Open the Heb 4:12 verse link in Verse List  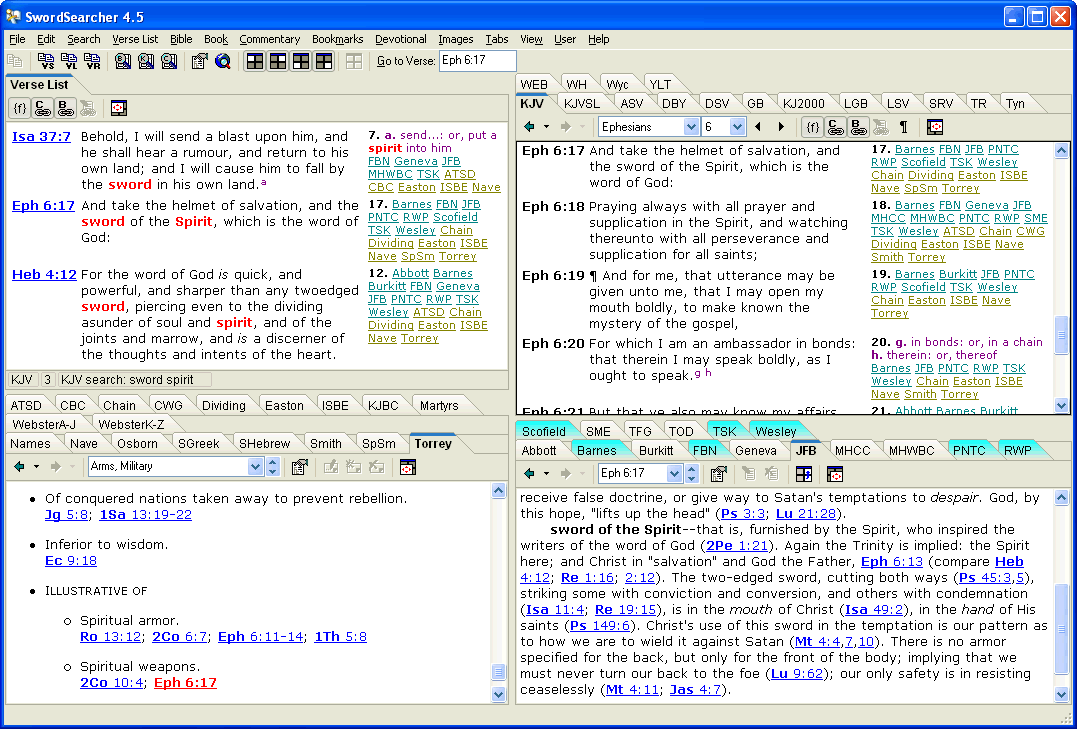tap(42, 275)
